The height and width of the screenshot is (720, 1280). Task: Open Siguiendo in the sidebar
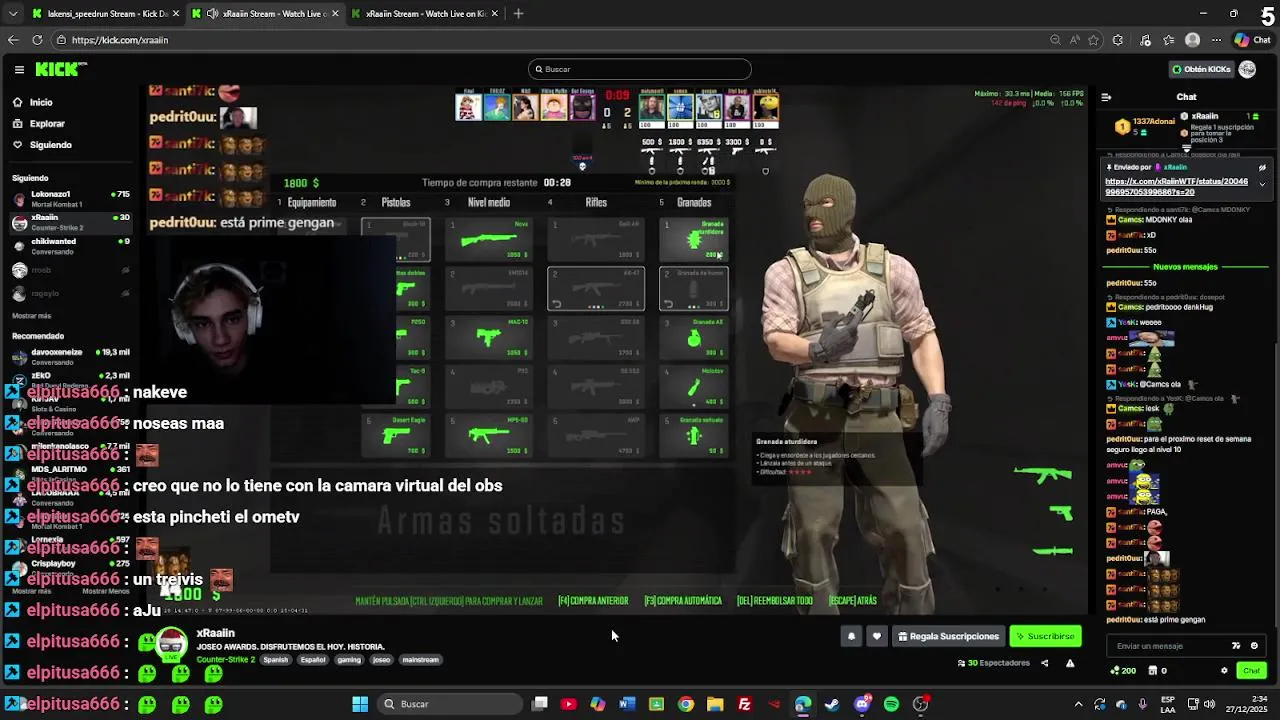tap(50, 144)
